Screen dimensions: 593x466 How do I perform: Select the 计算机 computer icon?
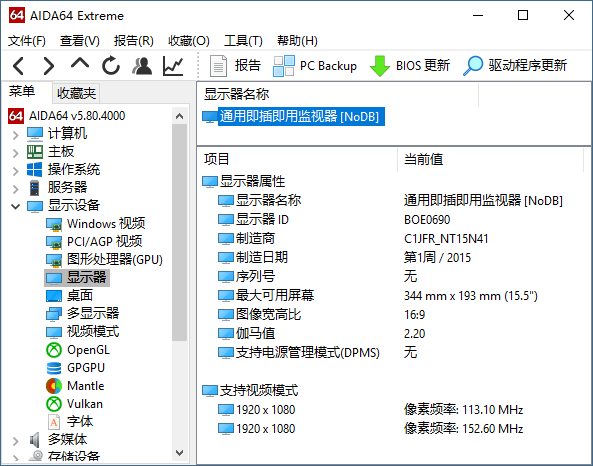click(x=35, y=134)
